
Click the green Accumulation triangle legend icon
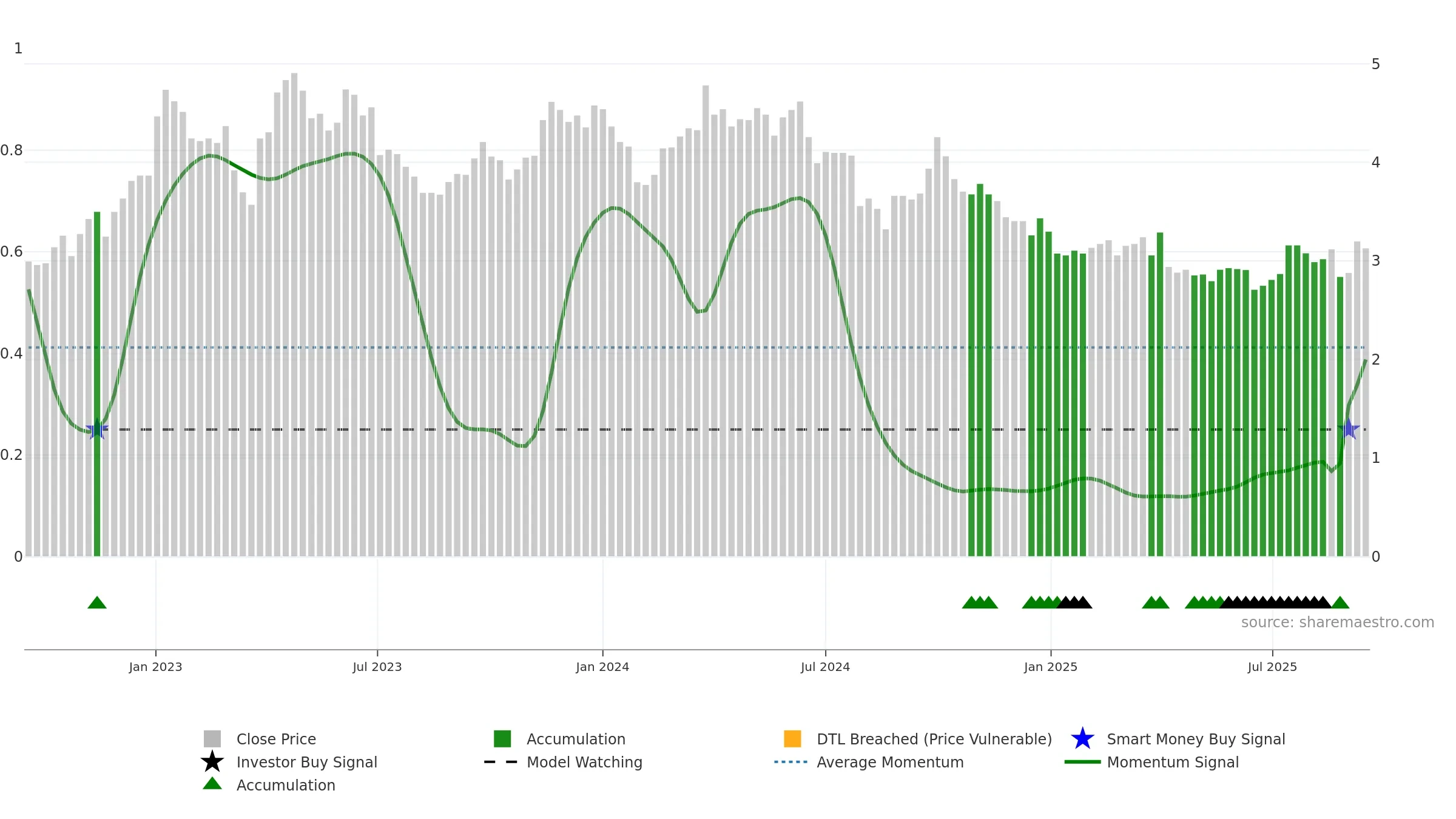coord(212,783)
